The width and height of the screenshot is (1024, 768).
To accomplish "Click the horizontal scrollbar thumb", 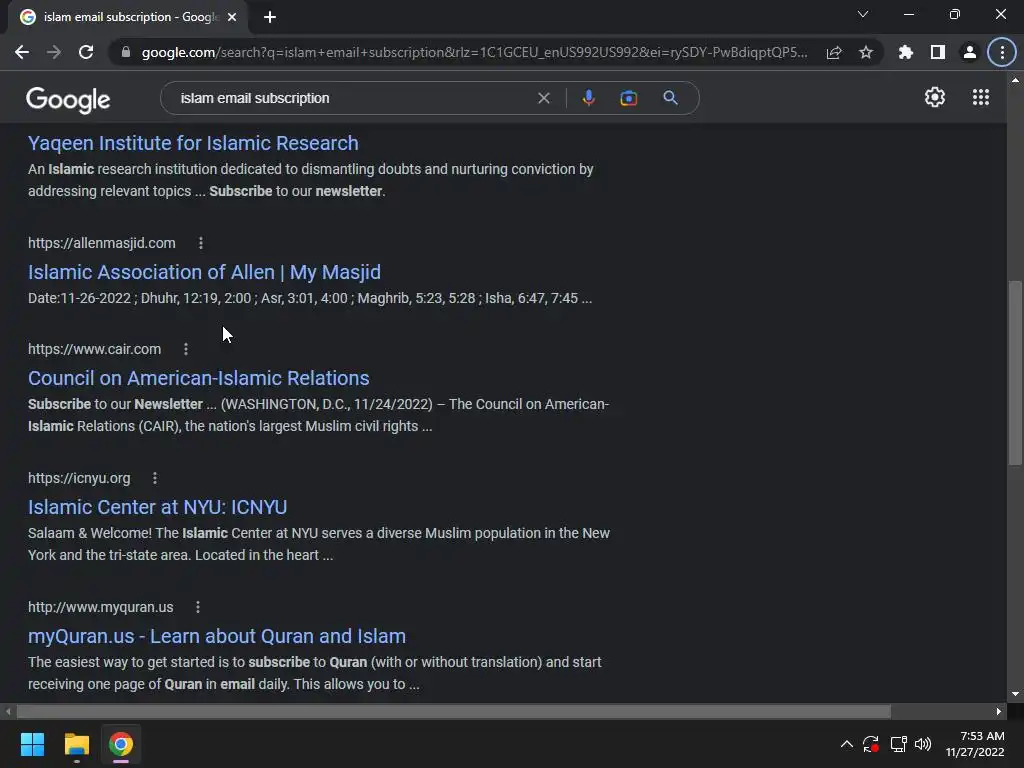I will tap(453, 711).
